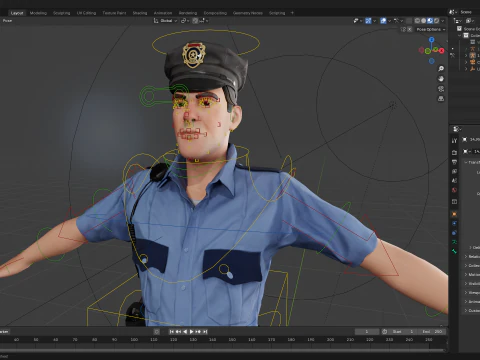The image size is (480, 360).
Task: Switch to the Shading workspace tab
Action: tap(140, 13)
